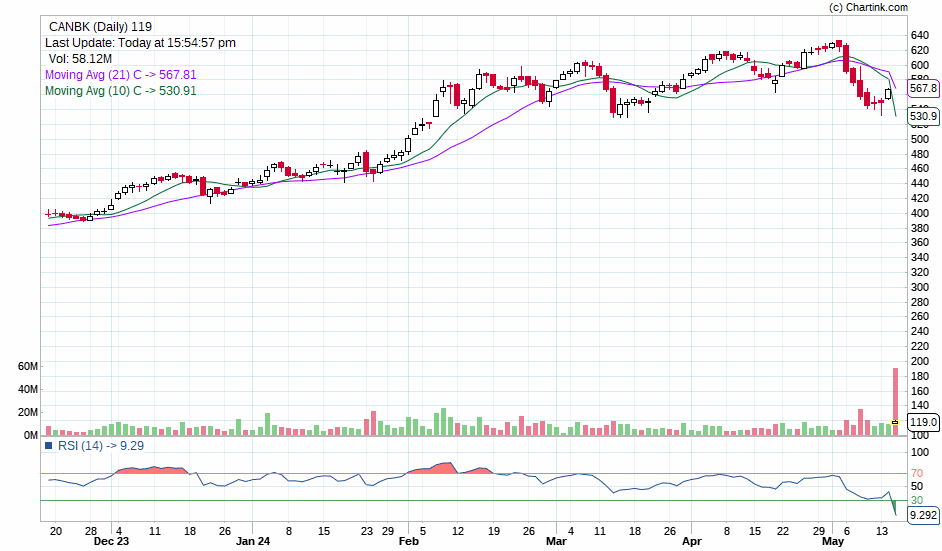Click the Feb month axis label
942x551 pixels.
point(409,541)
